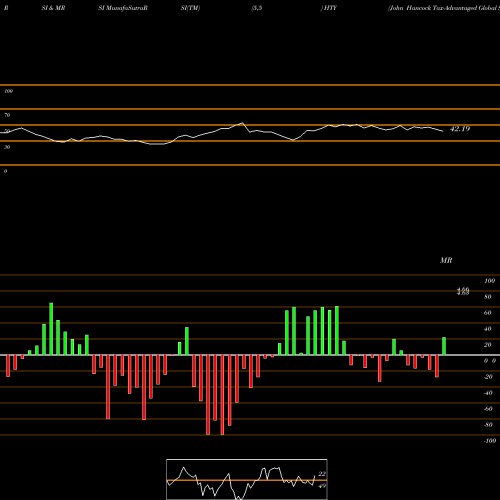Click the value 49 in mini chart
Viewport: 500px width, 500px height.
[322, 486]
